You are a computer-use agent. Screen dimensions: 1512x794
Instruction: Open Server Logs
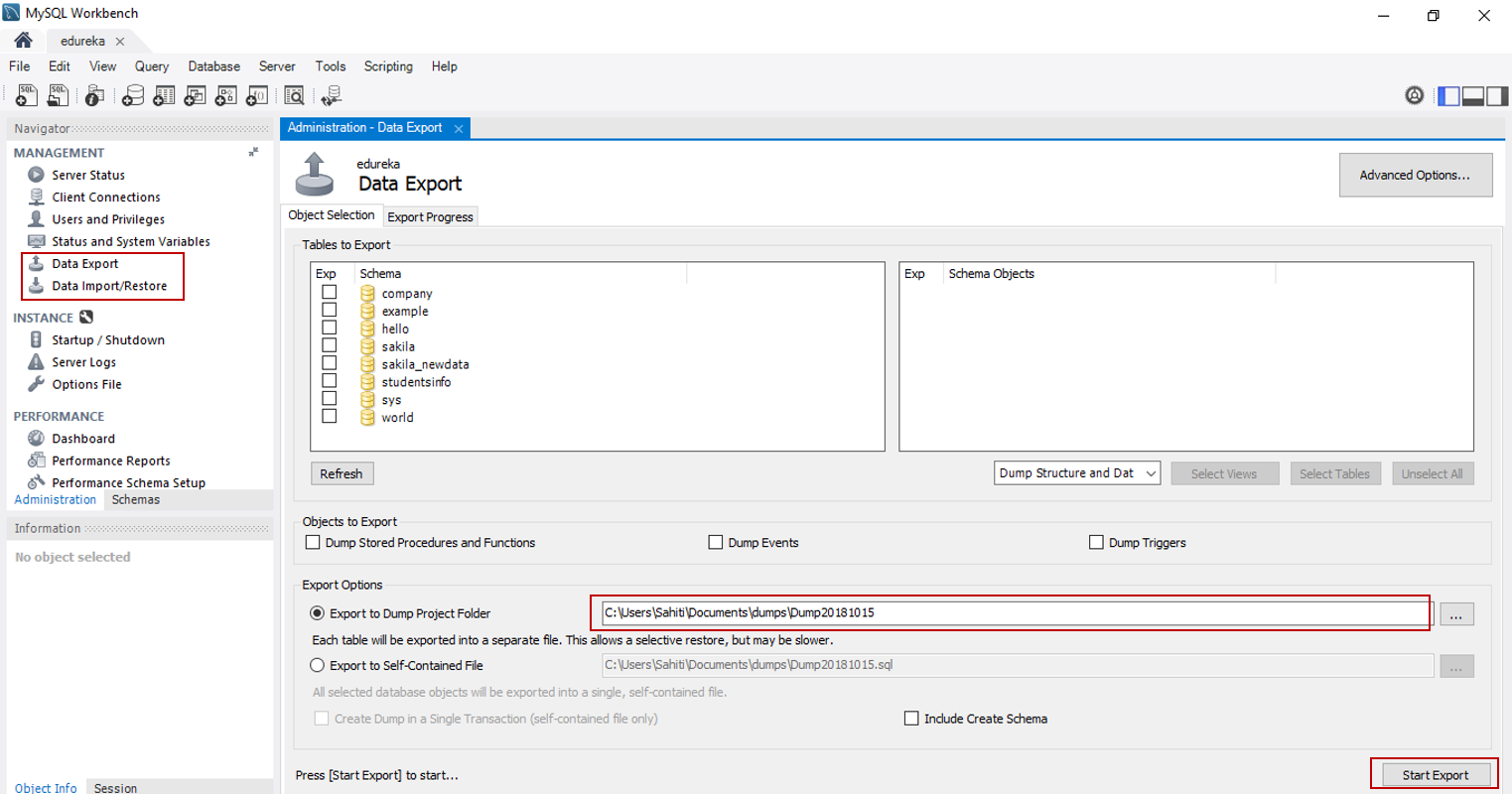tap(83, 362)
